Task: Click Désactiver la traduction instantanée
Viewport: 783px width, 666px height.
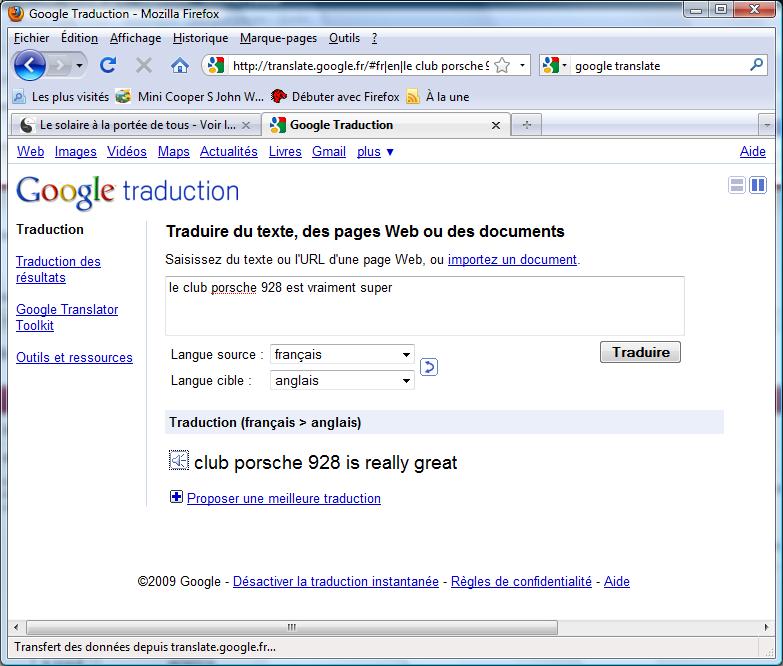Action: (336, 582)
